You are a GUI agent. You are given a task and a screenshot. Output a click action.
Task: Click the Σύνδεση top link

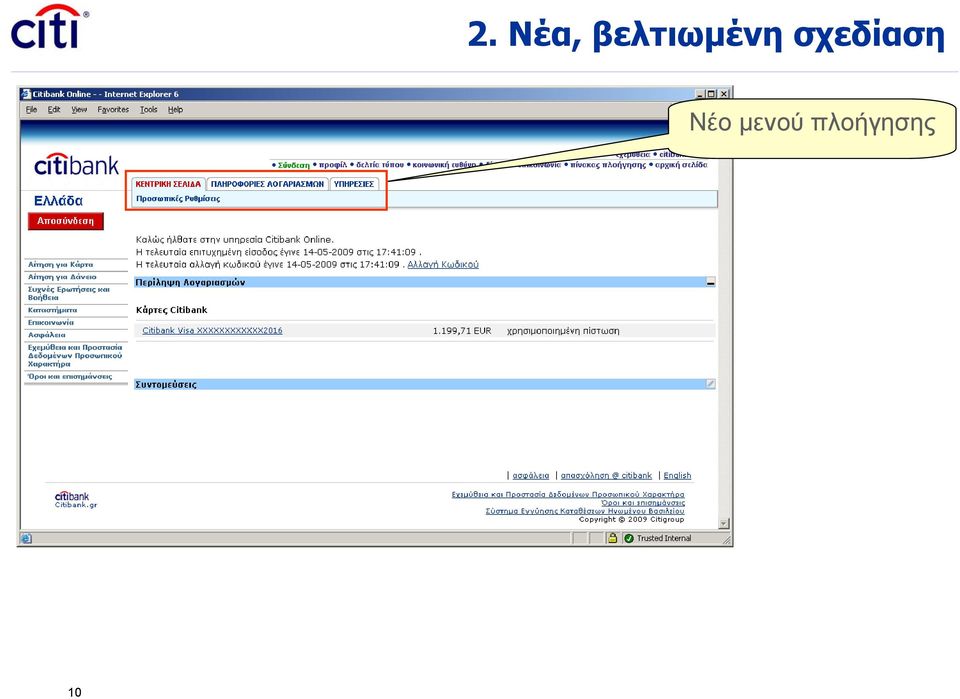coord(294,165)
